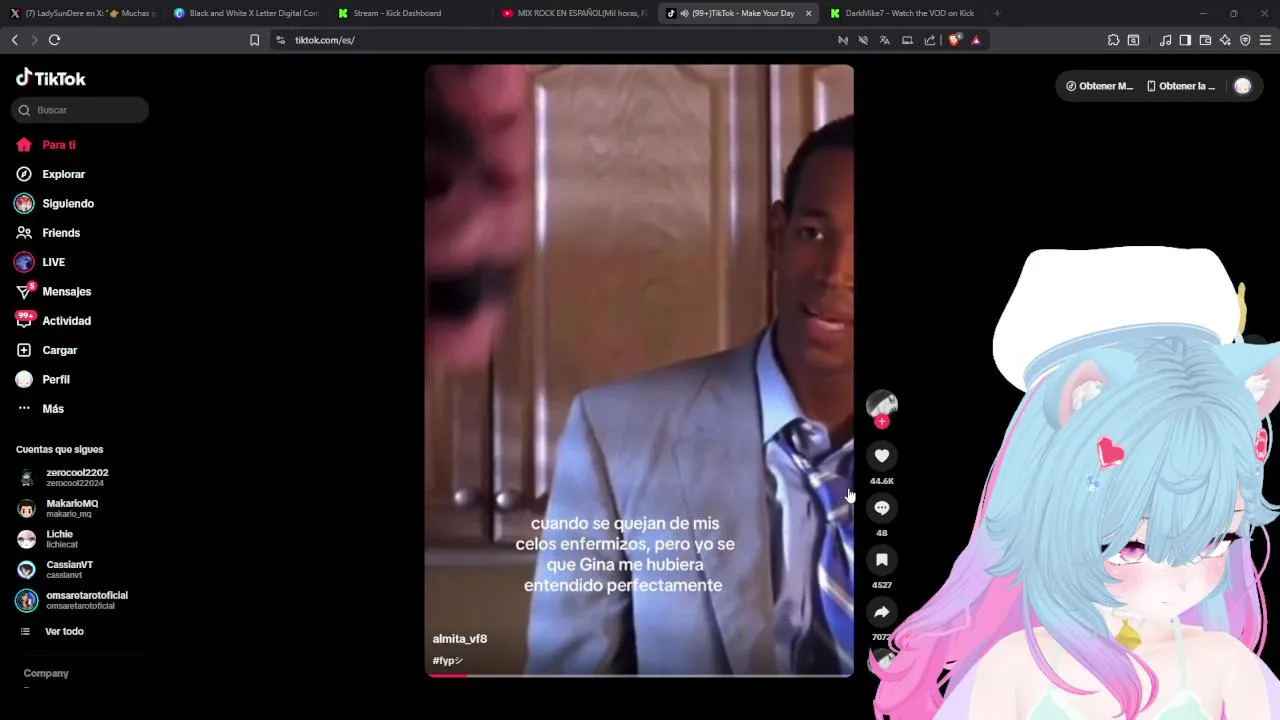The width and height of the screenshot is (1280, 720).
Task: Like the video with the heart icon
Action: coord(881,456)
